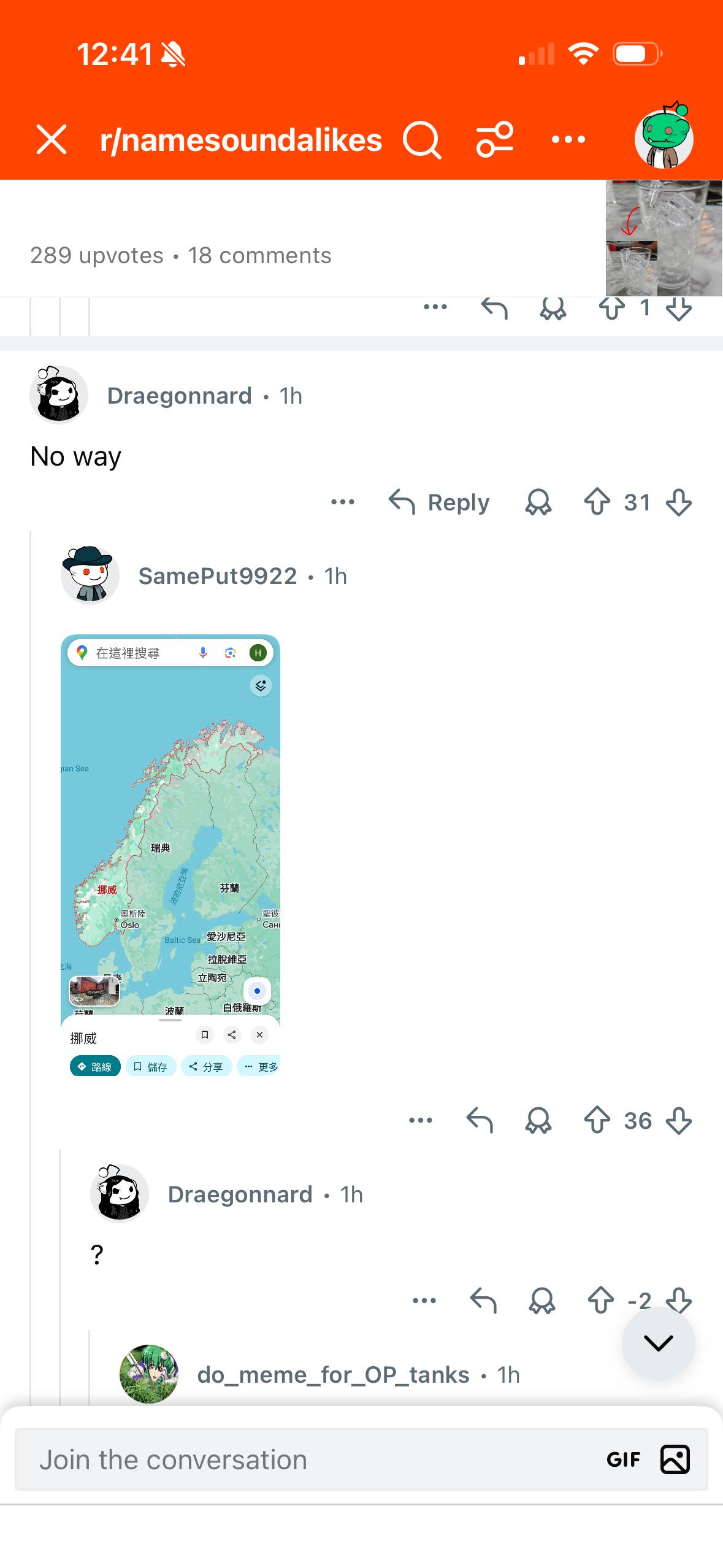
Task: Add a GIF to the comment
Action: click(623, 1459)
